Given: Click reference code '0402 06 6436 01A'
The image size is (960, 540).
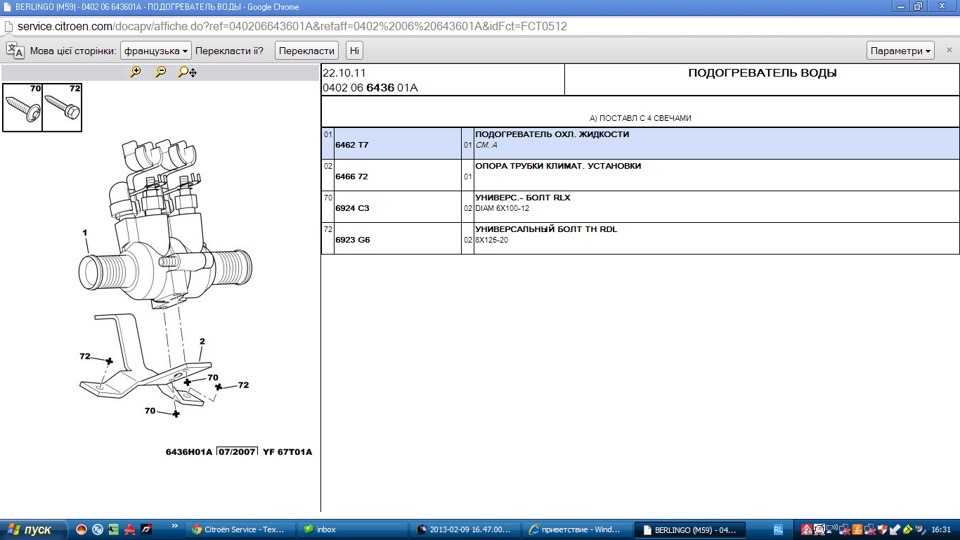Looking at the screenshot, I should click(x=370, y=88).
